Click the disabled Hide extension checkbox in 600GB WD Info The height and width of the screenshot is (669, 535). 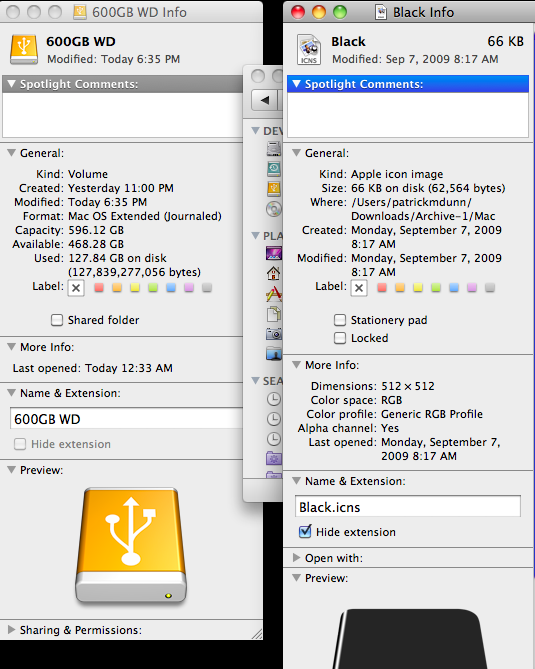tap(20, 444)
